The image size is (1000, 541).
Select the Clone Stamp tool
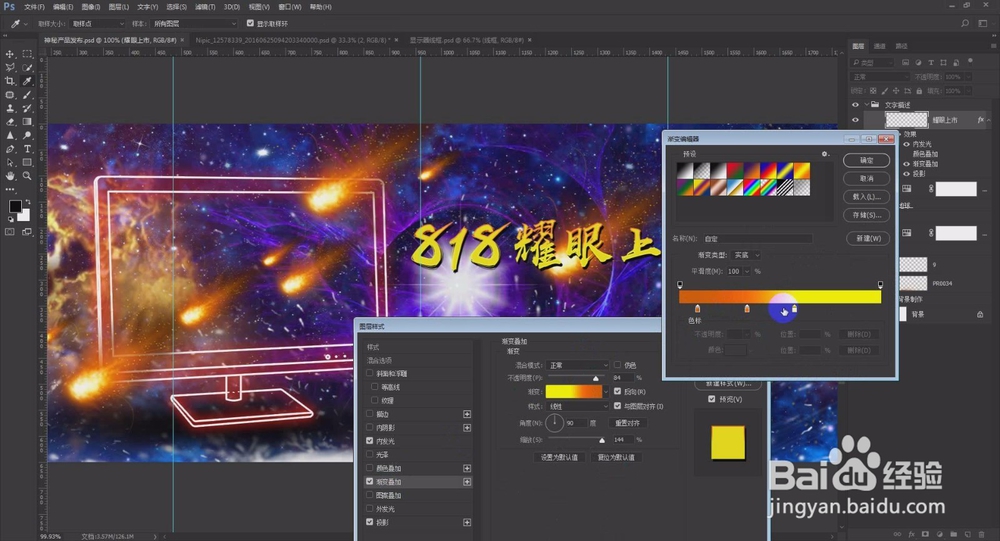10,108
